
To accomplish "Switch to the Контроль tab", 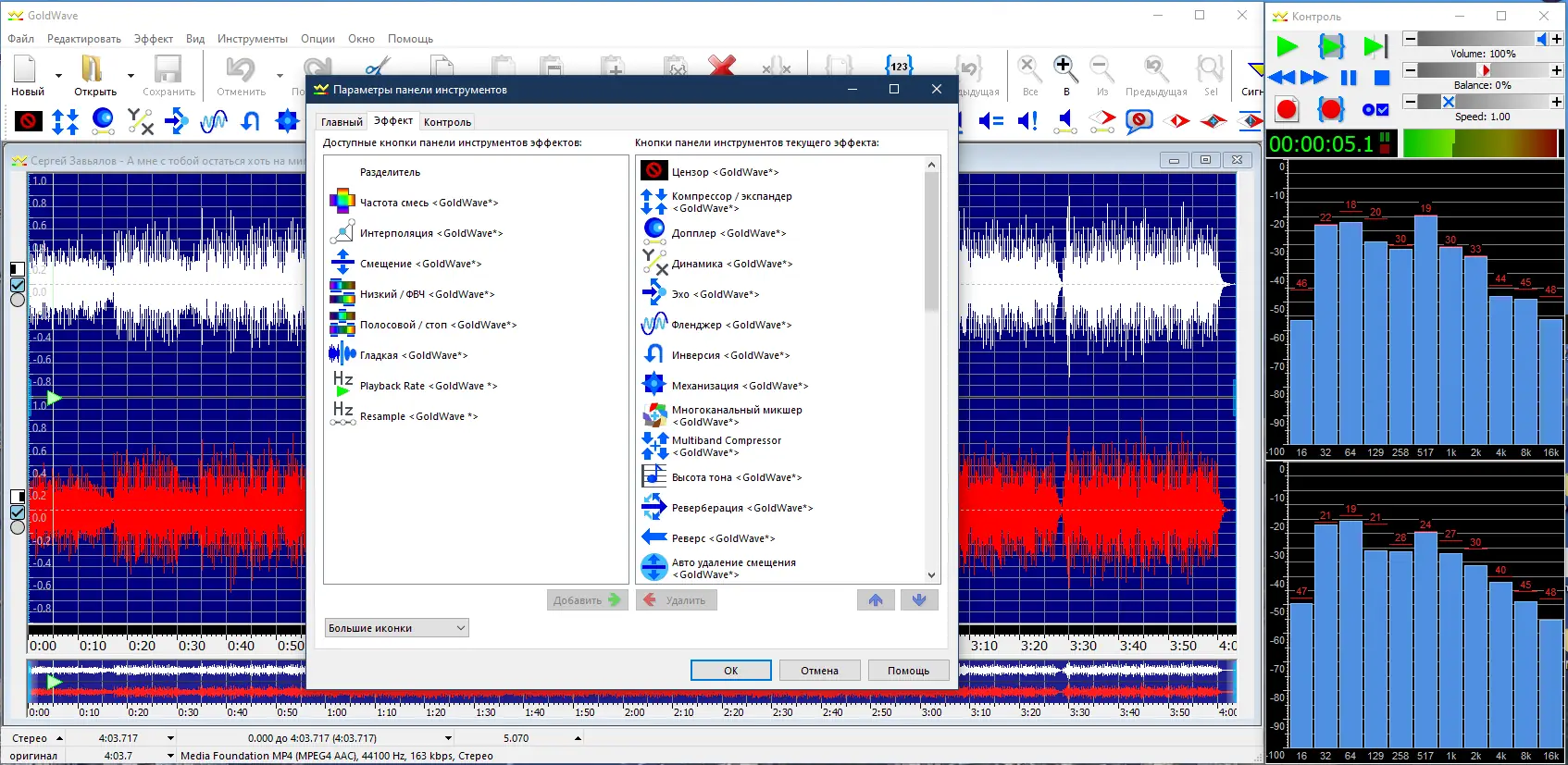I will pyautogui.click(x=447, y=122).
